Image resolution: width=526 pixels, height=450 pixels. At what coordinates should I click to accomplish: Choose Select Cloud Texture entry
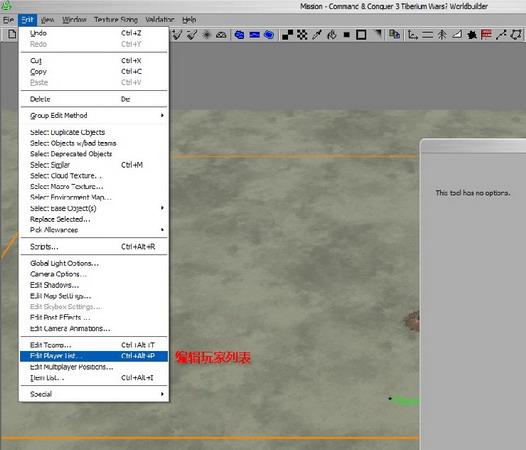click(x=94, y=176)
